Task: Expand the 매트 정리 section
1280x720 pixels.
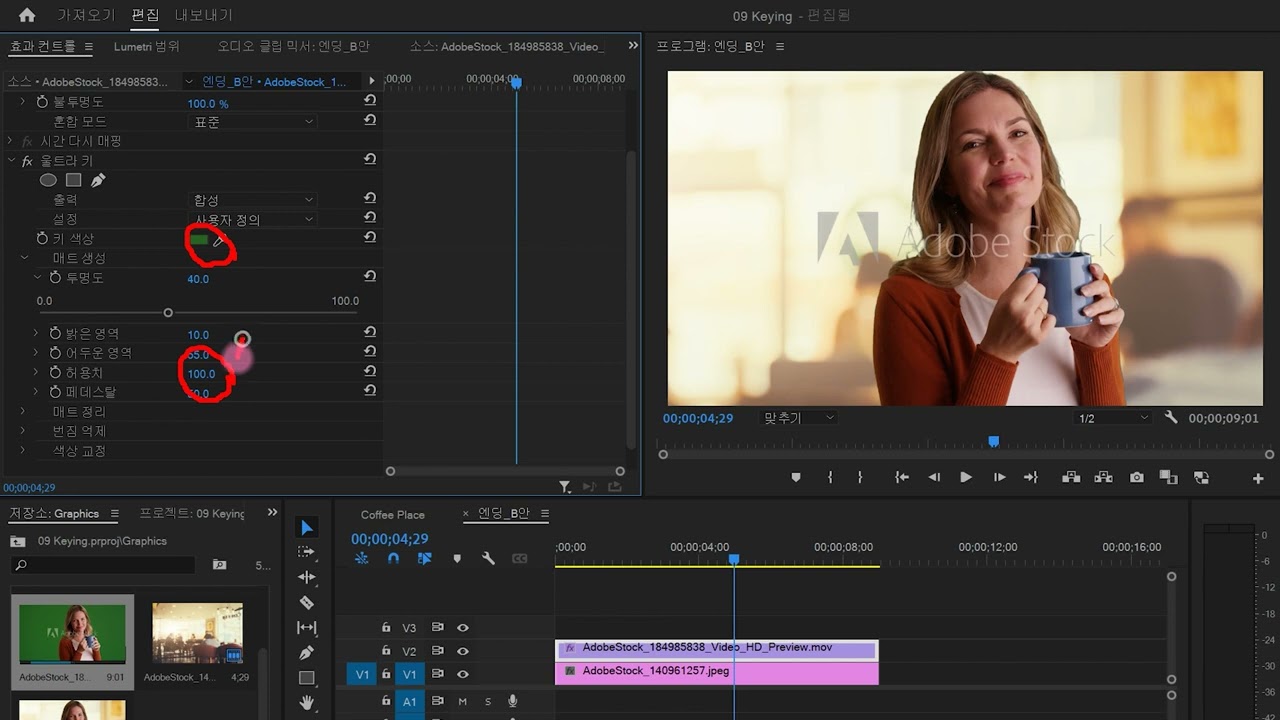Action: tap(23, 412)
